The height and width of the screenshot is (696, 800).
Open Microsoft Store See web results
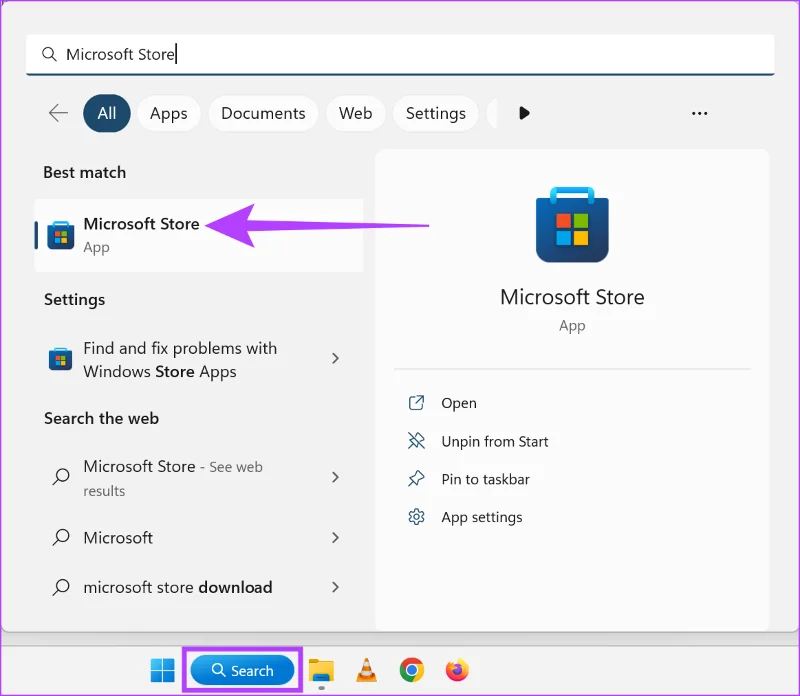[199, 478]
